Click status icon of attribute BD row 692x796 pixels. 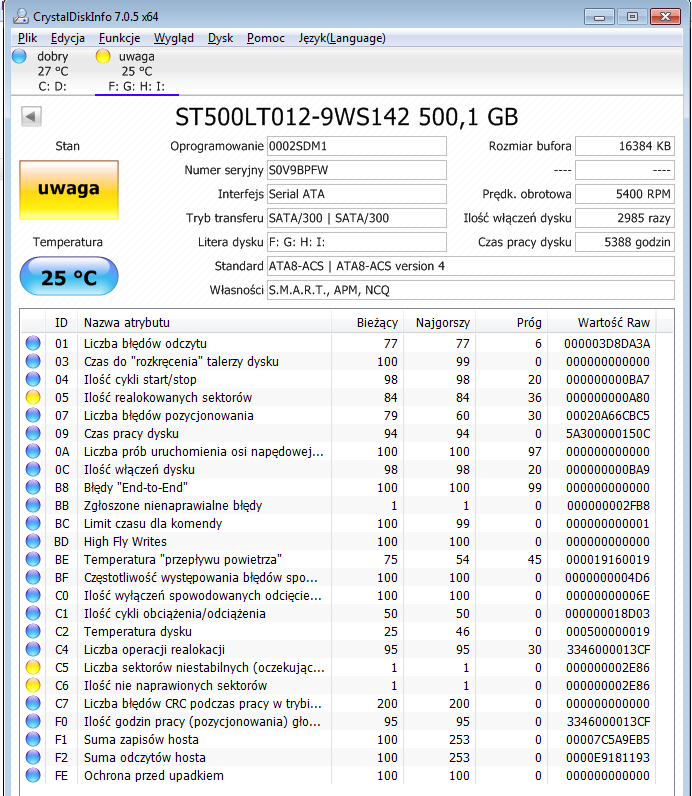point(33,542)
